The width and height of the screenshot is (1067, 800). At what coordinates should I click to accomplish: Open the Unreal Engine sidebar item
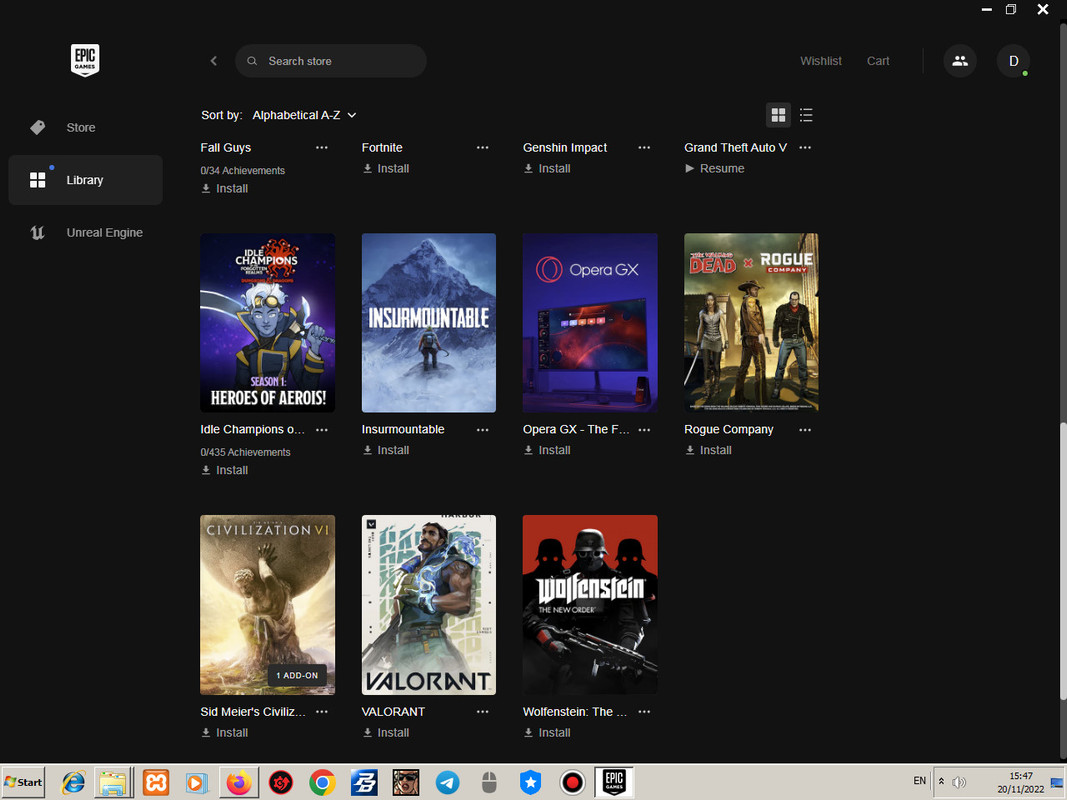pyautogui.click(x=86, y=233)
